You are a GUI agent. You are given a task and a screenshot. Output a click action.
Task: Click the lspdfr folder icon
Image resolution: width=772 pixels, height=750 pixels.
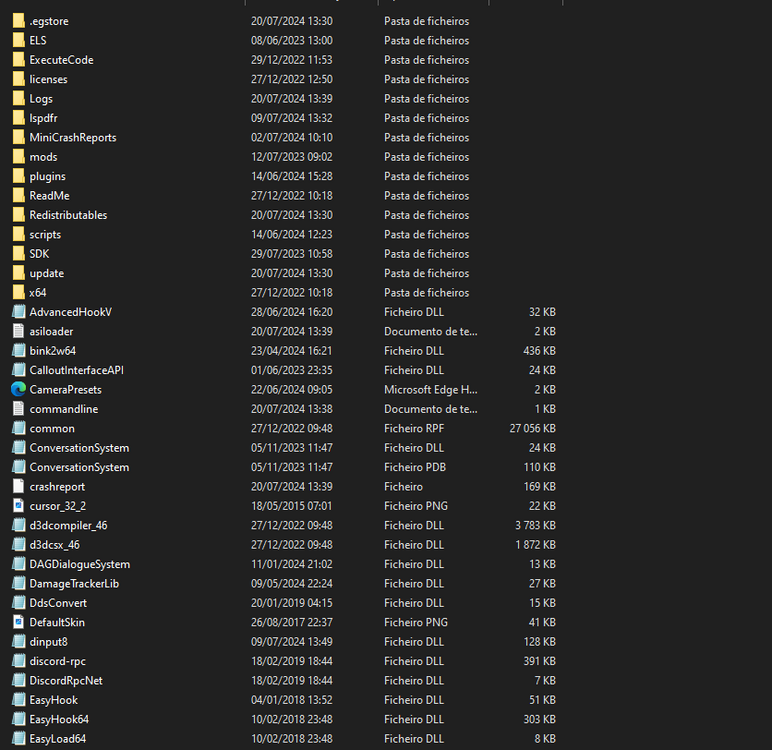point(18,118)
